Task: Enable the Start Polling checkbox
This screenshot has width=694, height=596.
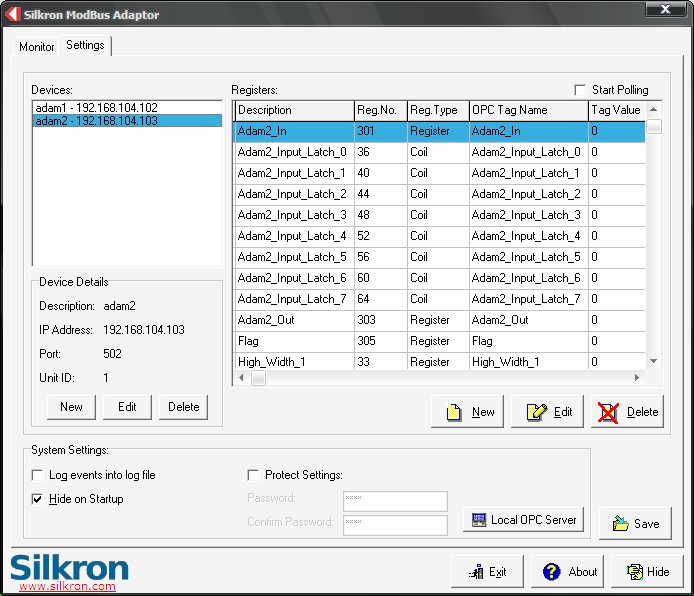Action: point(580,90)
